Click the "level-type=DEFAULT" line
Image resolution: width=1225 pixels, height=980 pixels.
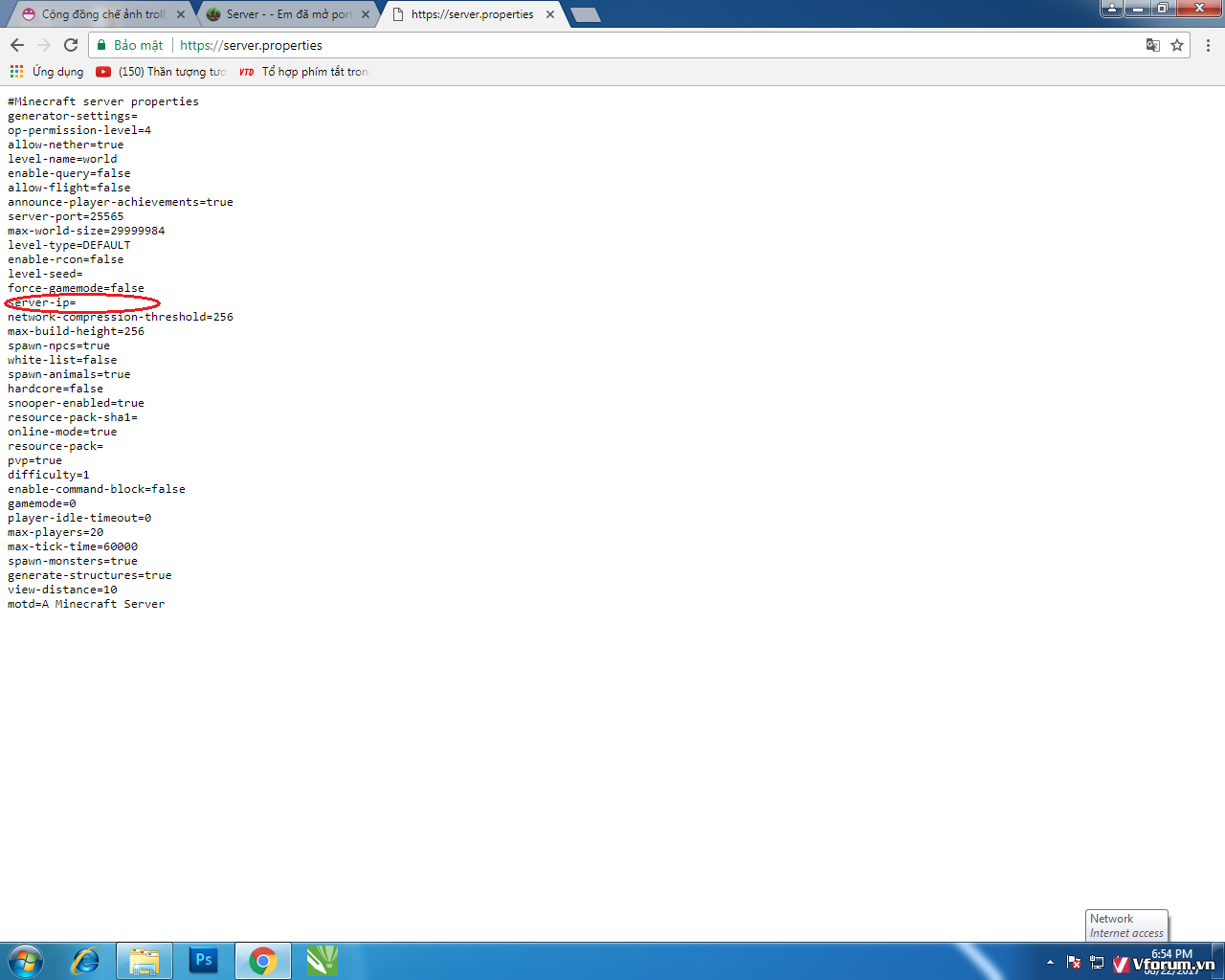pyautogui.click(x=69, y=245)
